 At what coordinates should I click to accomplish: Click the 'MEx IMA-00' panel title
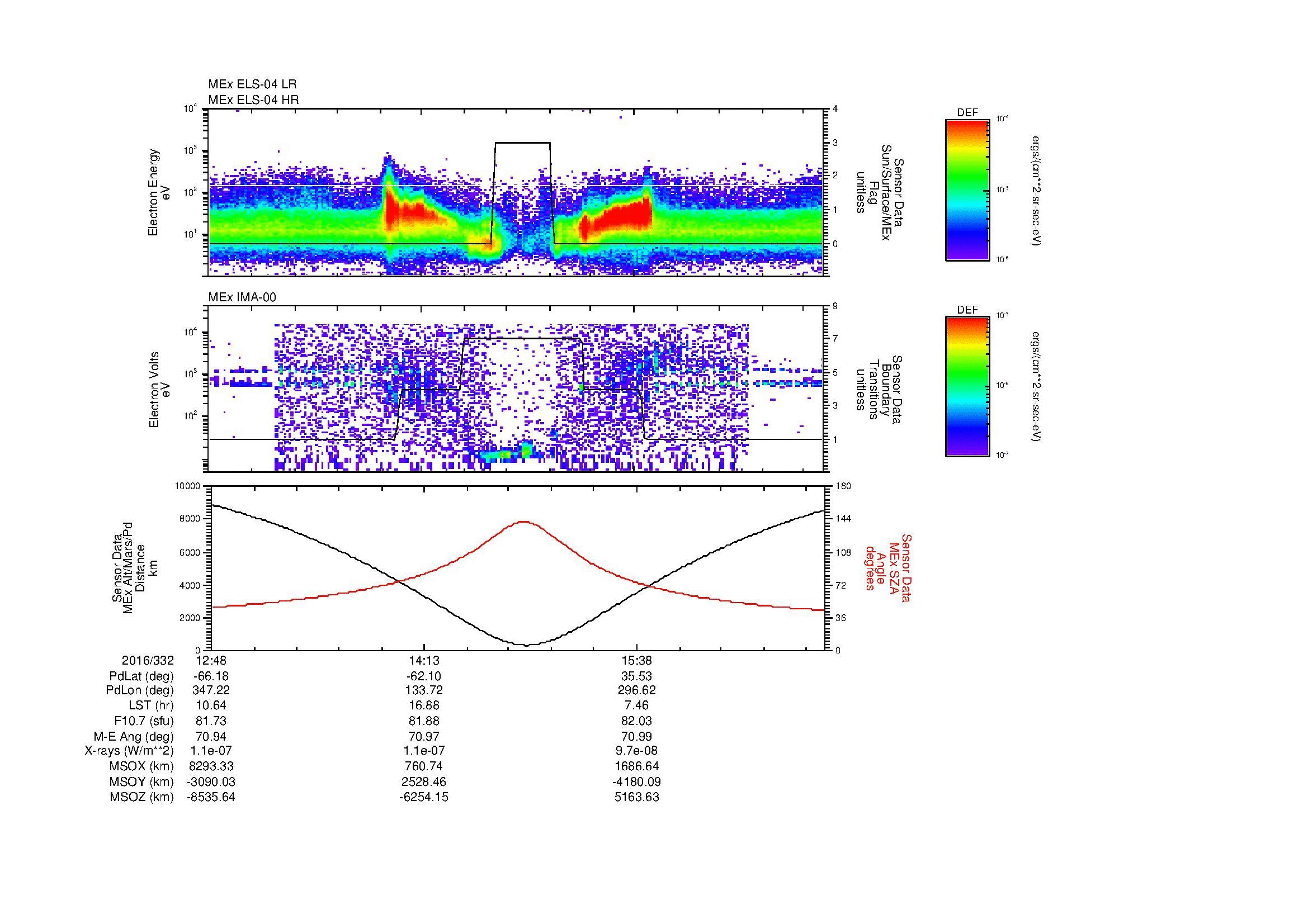(242, 297)
